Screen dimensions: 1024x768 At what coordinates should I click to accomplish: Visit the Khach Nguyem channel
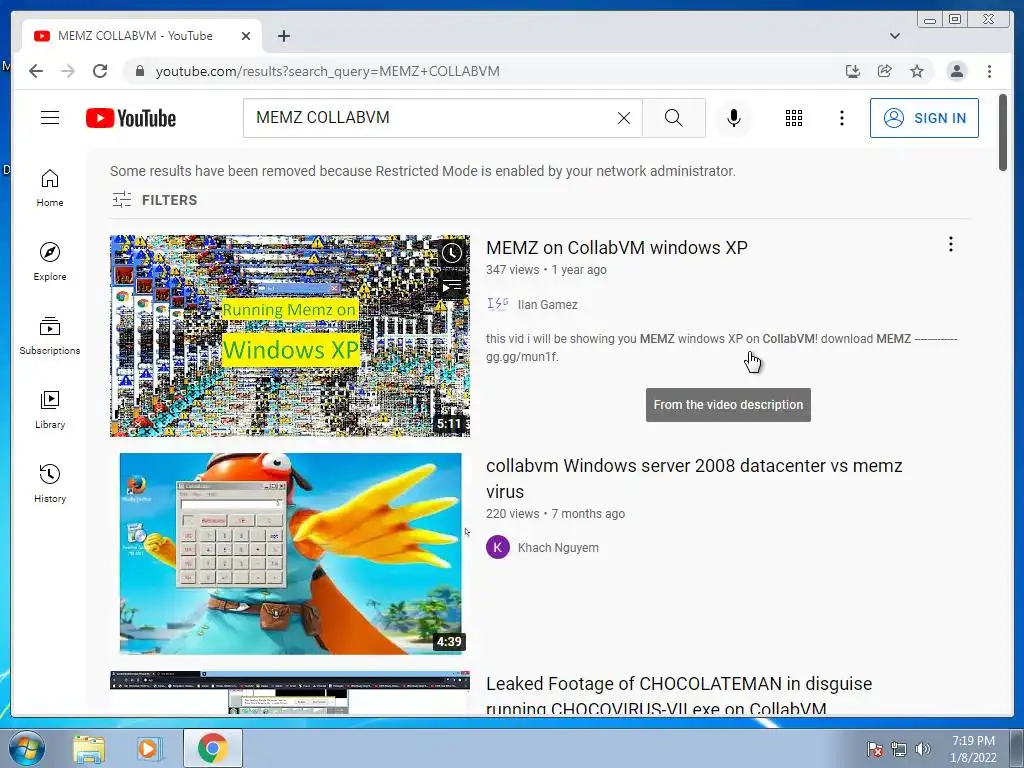(x=558, y=547)
